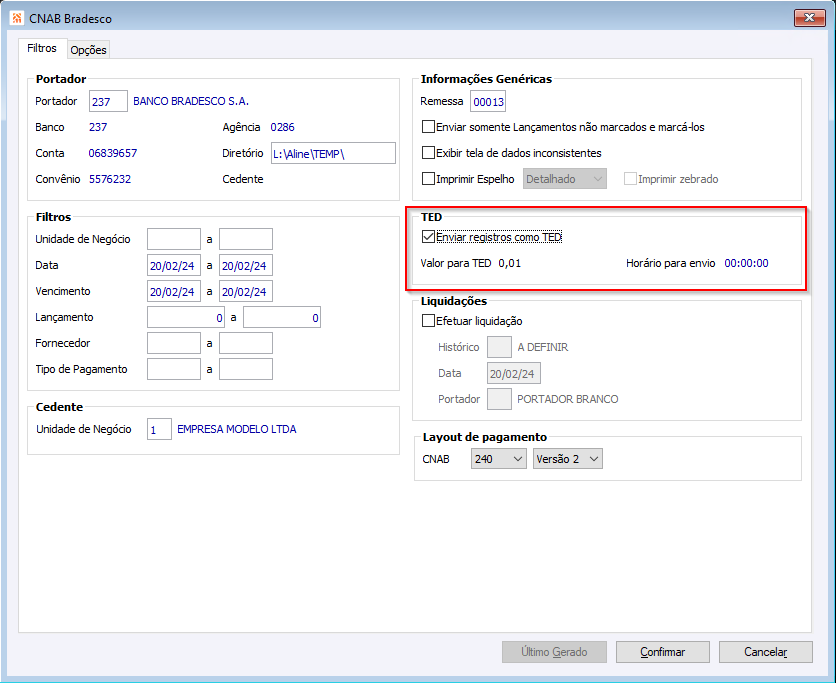Viewport: 836px width, 683px height.
Task: Click the Data start field in Filtros
Action: (174, 265)
